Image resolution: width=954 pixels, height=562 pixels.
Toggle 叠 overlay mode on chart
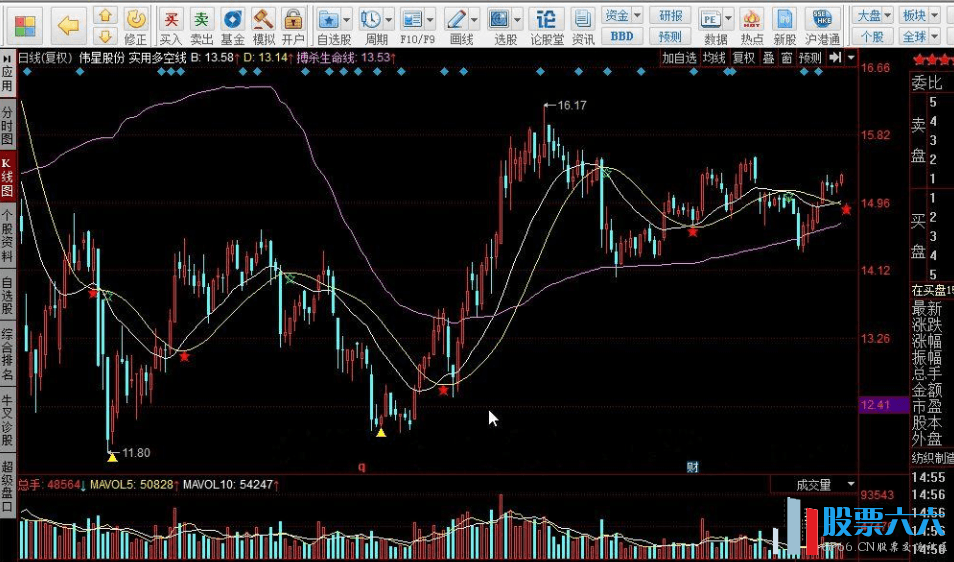click(x=768, y=58)
